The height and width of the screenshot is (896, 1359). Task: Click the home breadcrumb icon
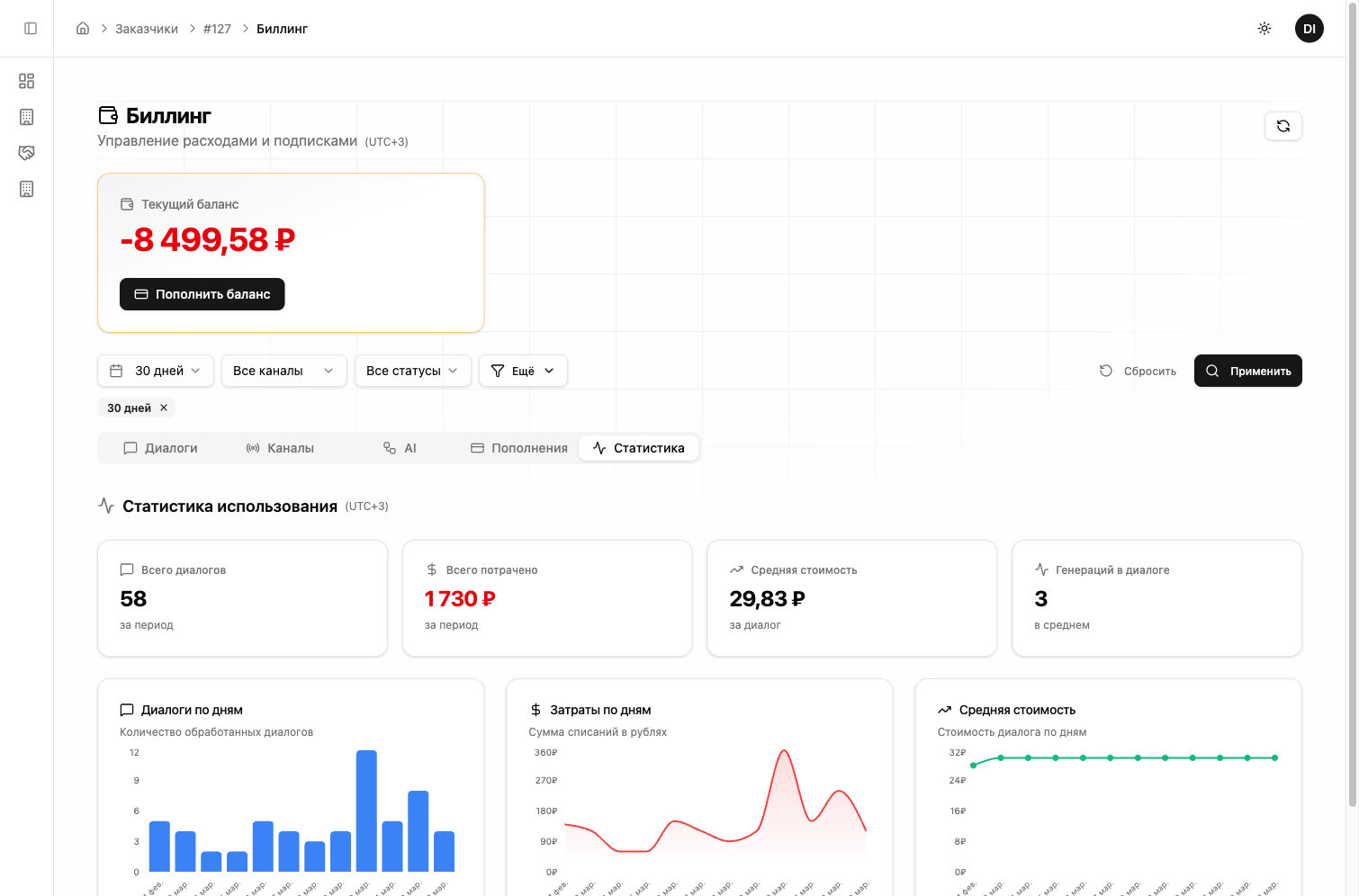pos(83,29)
